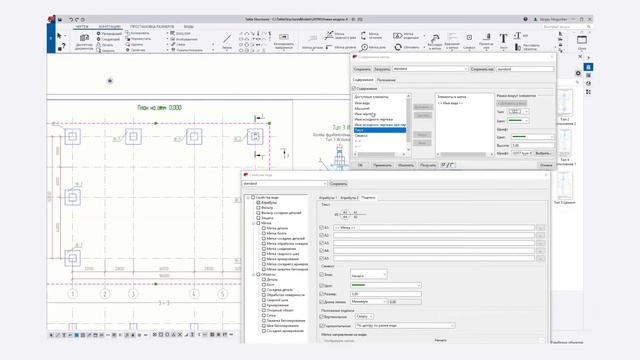
Task: Click Отмена in mark content dialog
Action: tap(546, 165)
